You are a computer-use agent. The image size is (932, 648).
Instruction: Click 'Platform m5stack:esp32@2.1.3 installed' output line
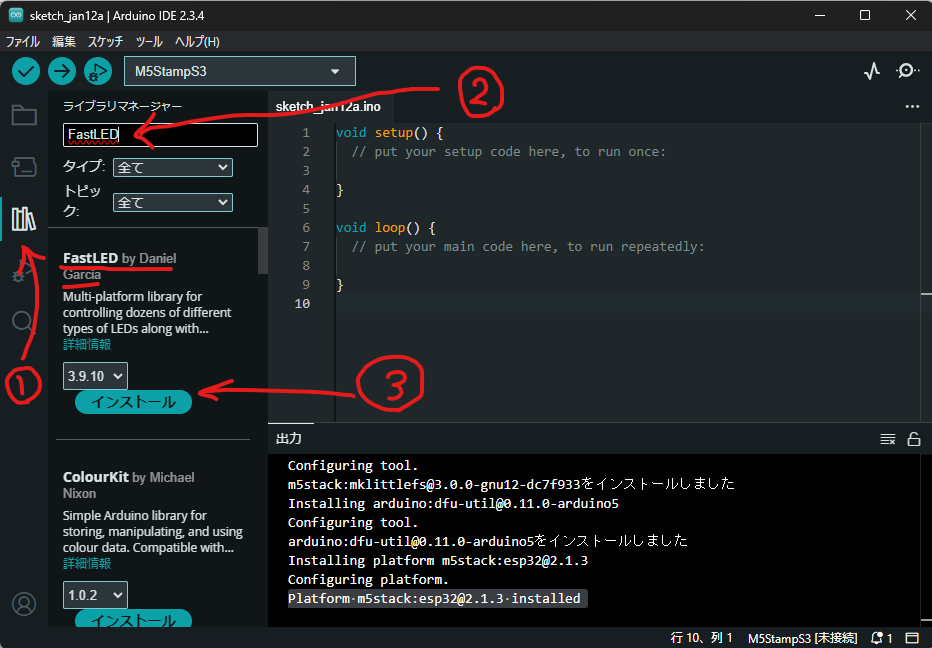tap(434, 599)
